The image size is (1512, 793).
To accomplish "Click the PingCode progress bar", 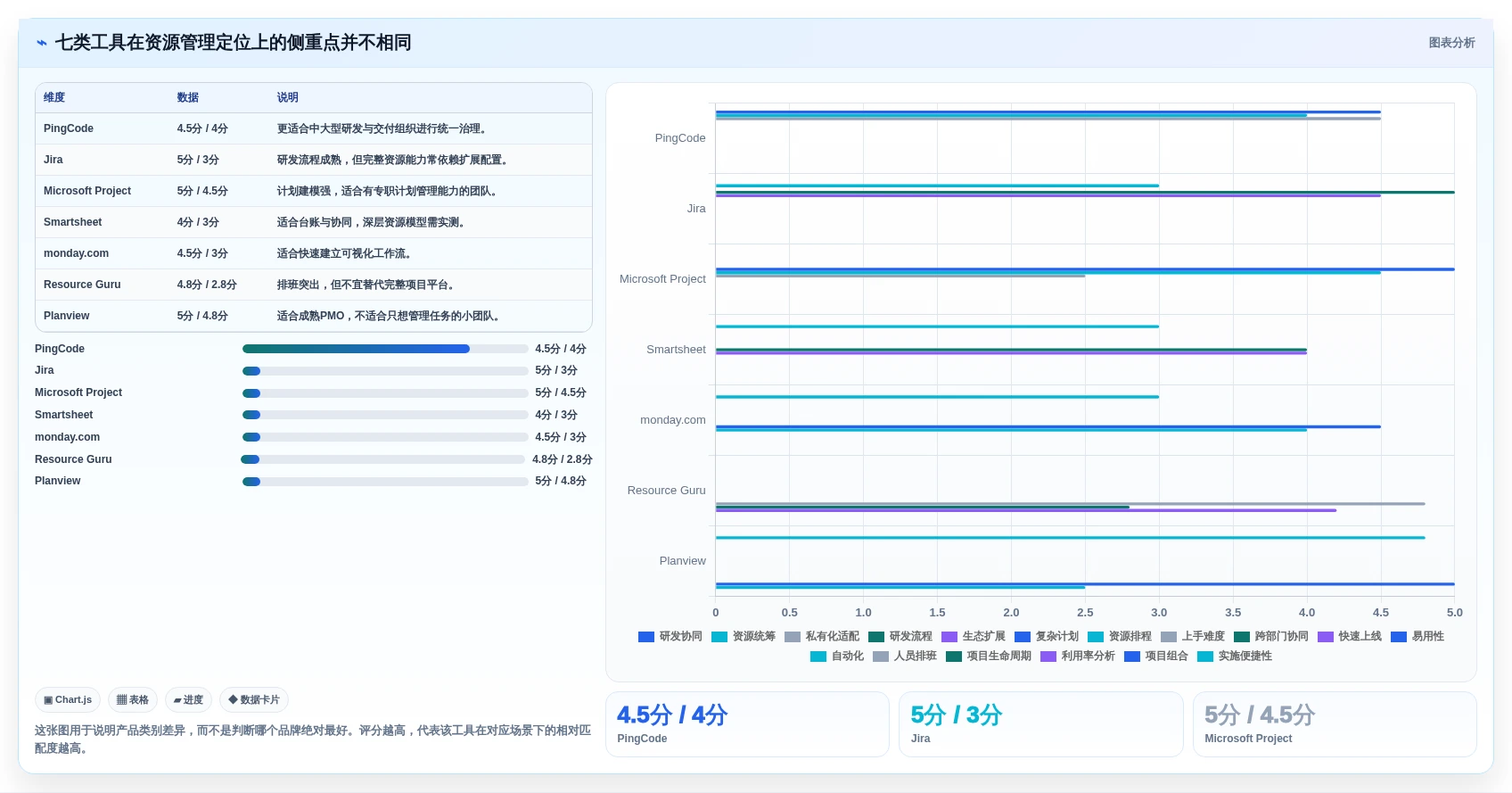I will (x=385, y=349).
